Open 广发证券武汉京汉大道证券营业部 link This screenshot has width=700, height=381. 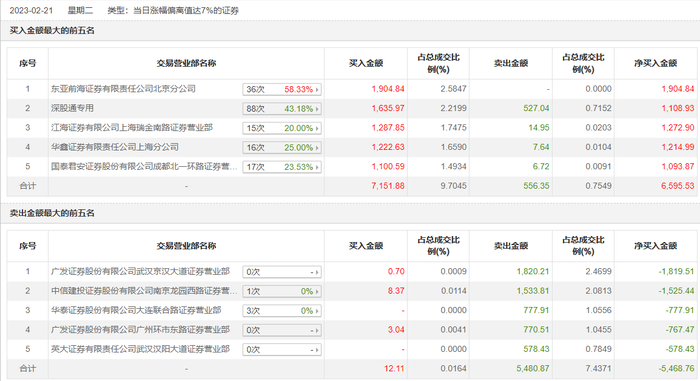pyautogui.click(x=140, y=271)
